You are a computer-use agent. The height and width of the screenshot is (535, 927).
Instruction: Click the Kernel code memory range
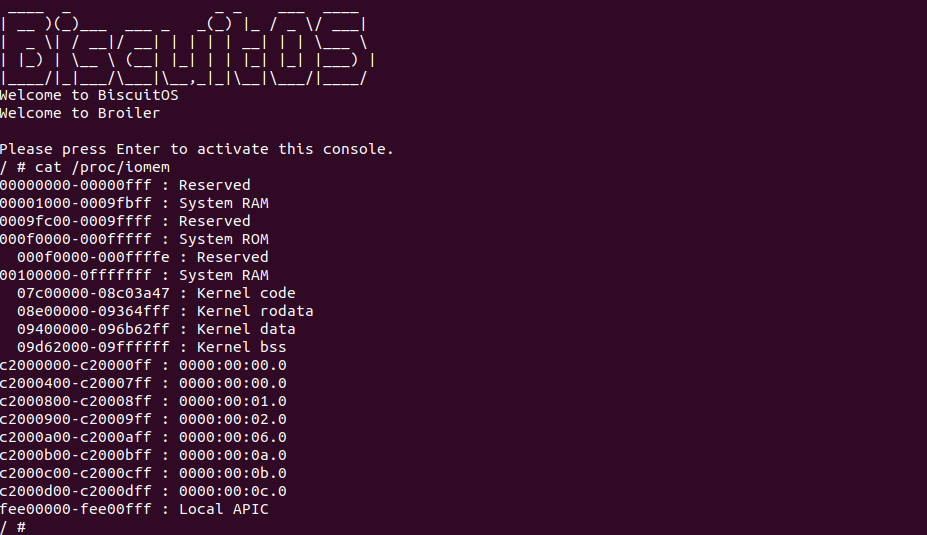(x=156, y=293)
